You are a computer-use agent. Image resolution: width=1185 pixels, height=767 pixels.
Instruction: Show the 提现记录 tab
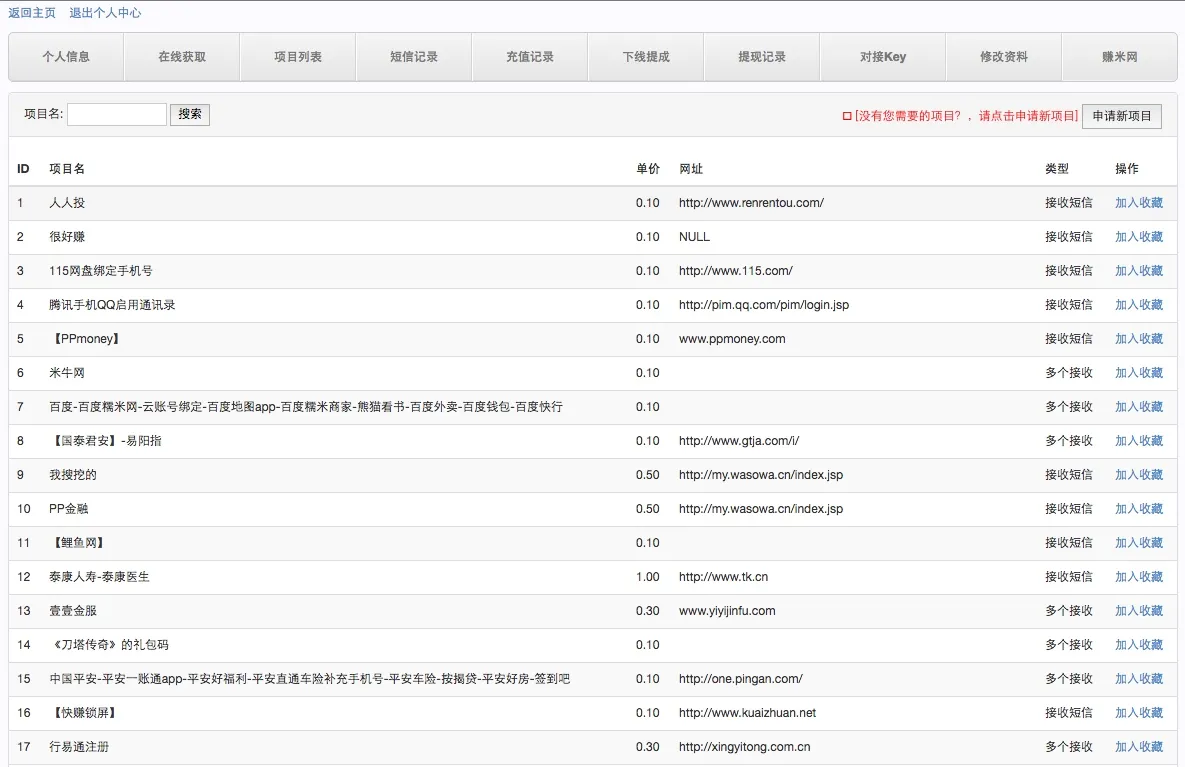coord(762,57)
